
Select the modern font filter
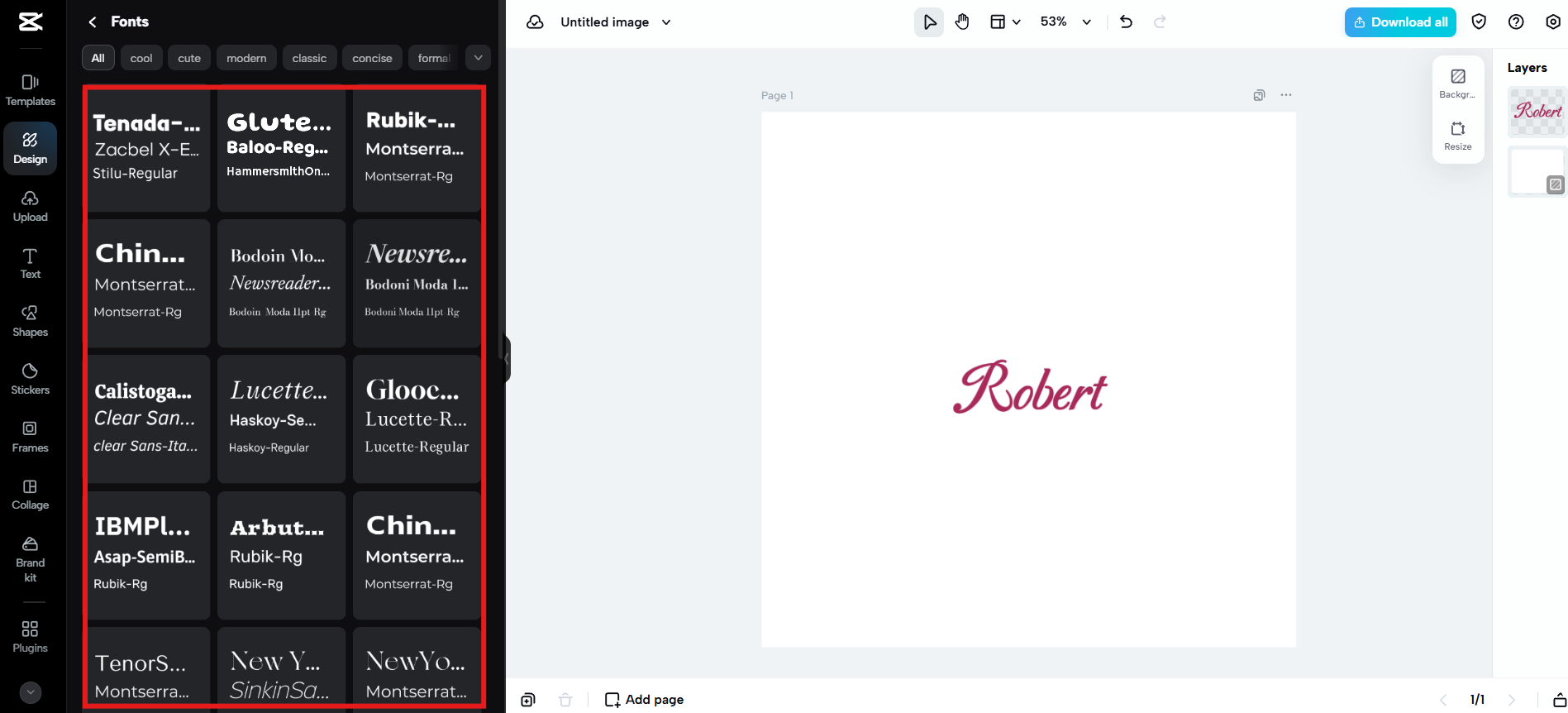[246, 58]
